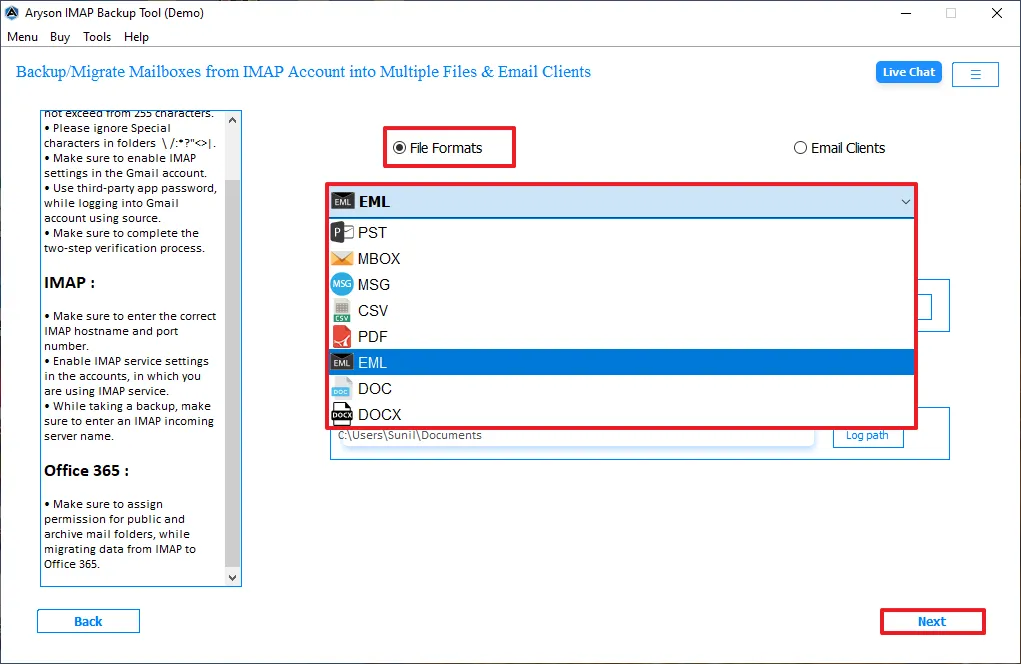Open the Tools menu

coord(97,37)
